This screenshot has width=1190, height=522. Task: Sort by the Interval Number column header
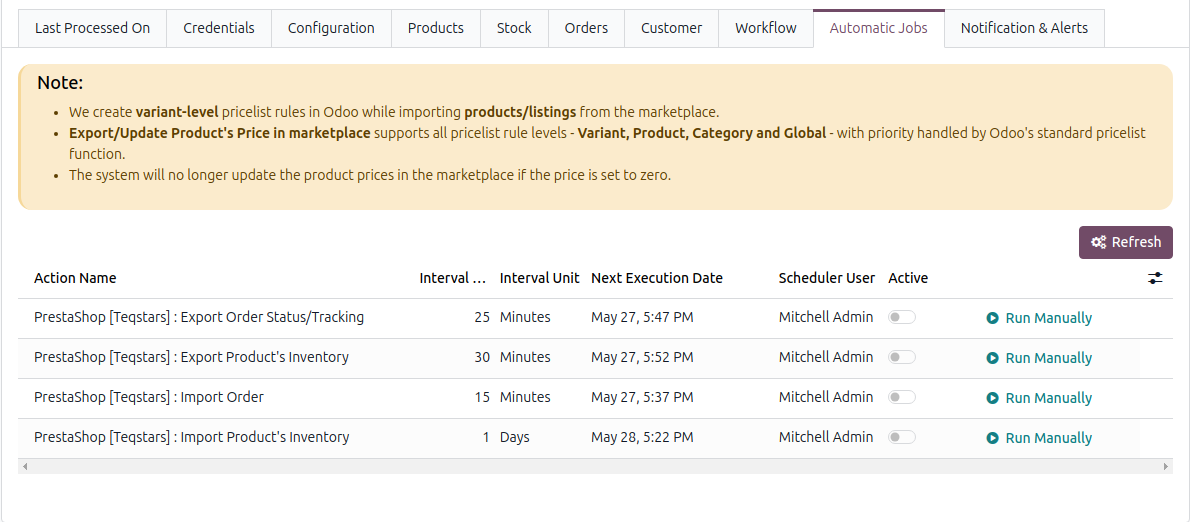452,278
